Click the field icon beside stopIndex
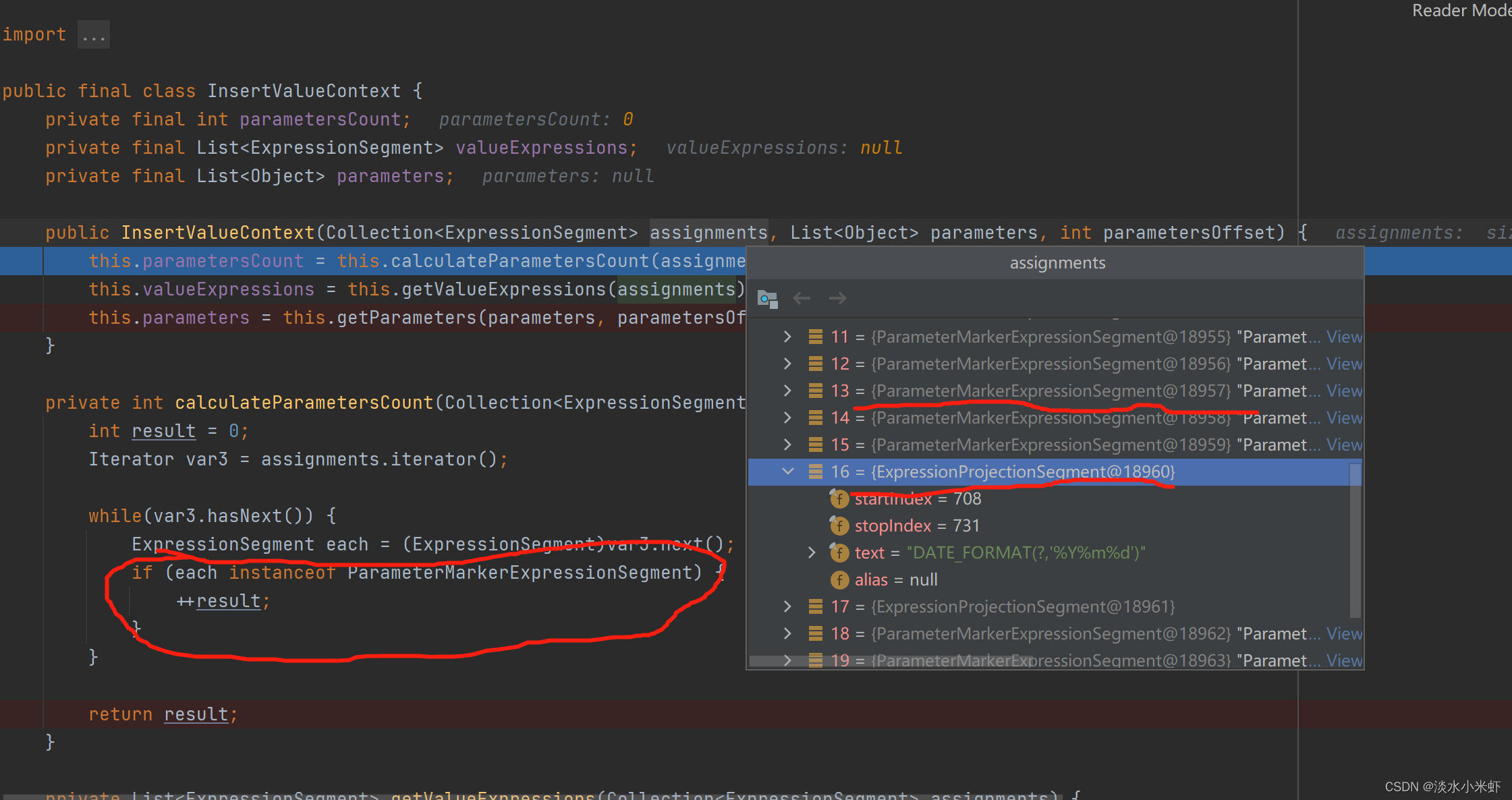1512x800 pixels. pyautogui.click(x=839, y=525)
